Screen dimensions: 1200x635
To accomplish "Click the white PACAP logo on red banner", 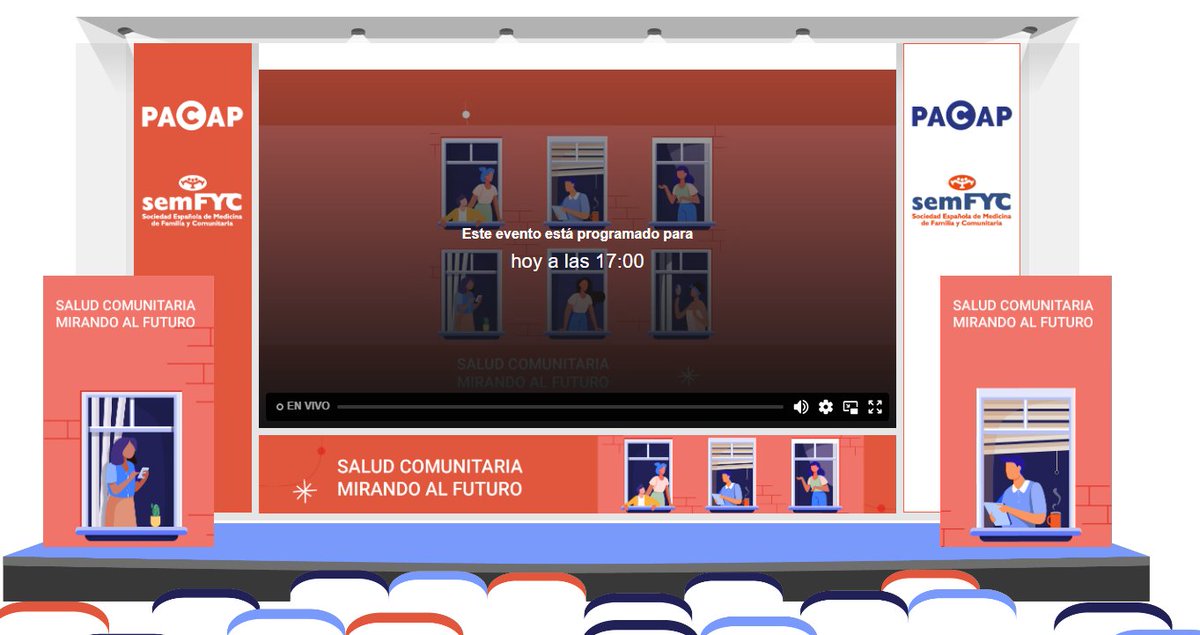I will coord(192,116).
